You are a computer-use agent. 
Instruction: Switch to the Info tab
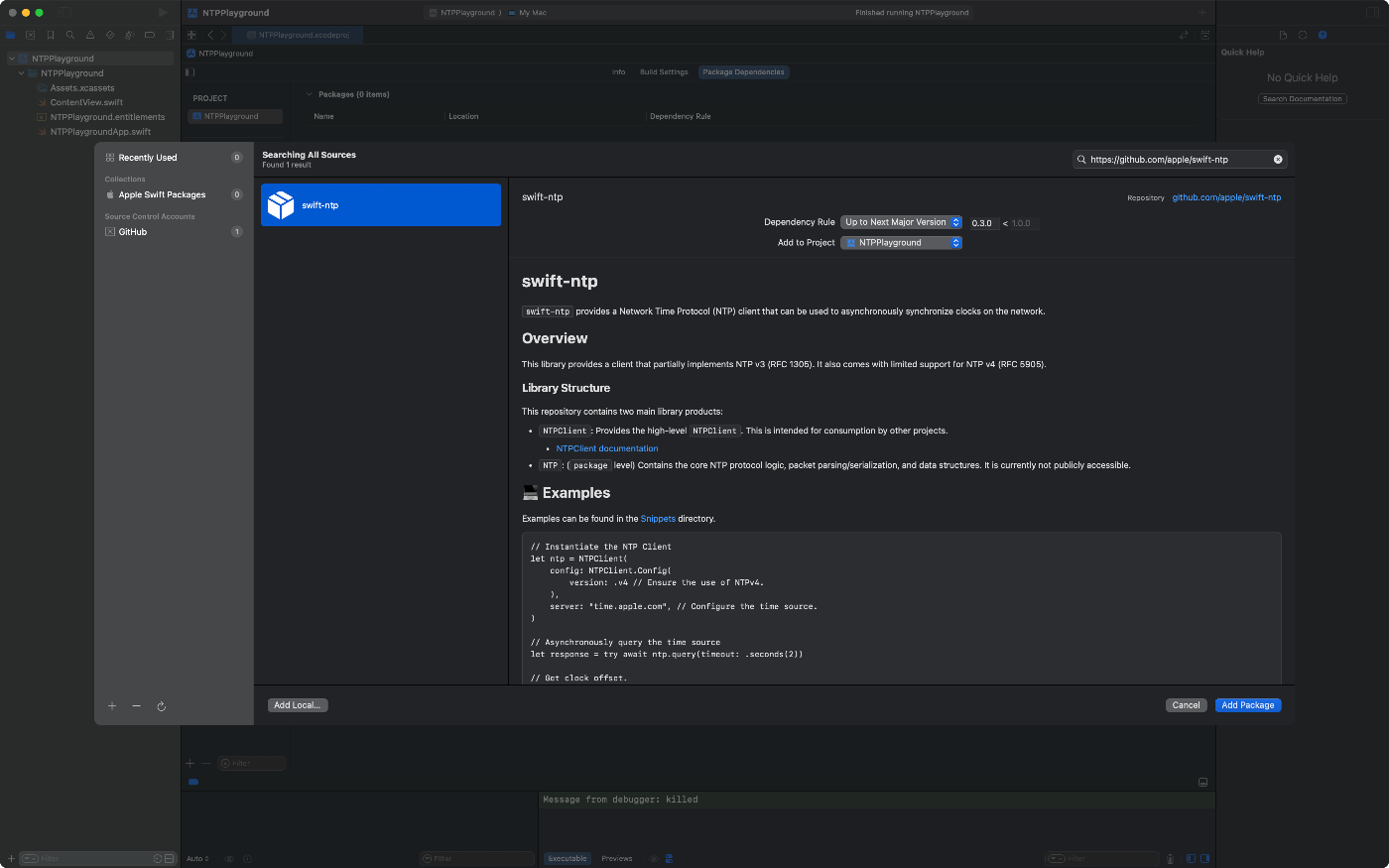[618, 72]
